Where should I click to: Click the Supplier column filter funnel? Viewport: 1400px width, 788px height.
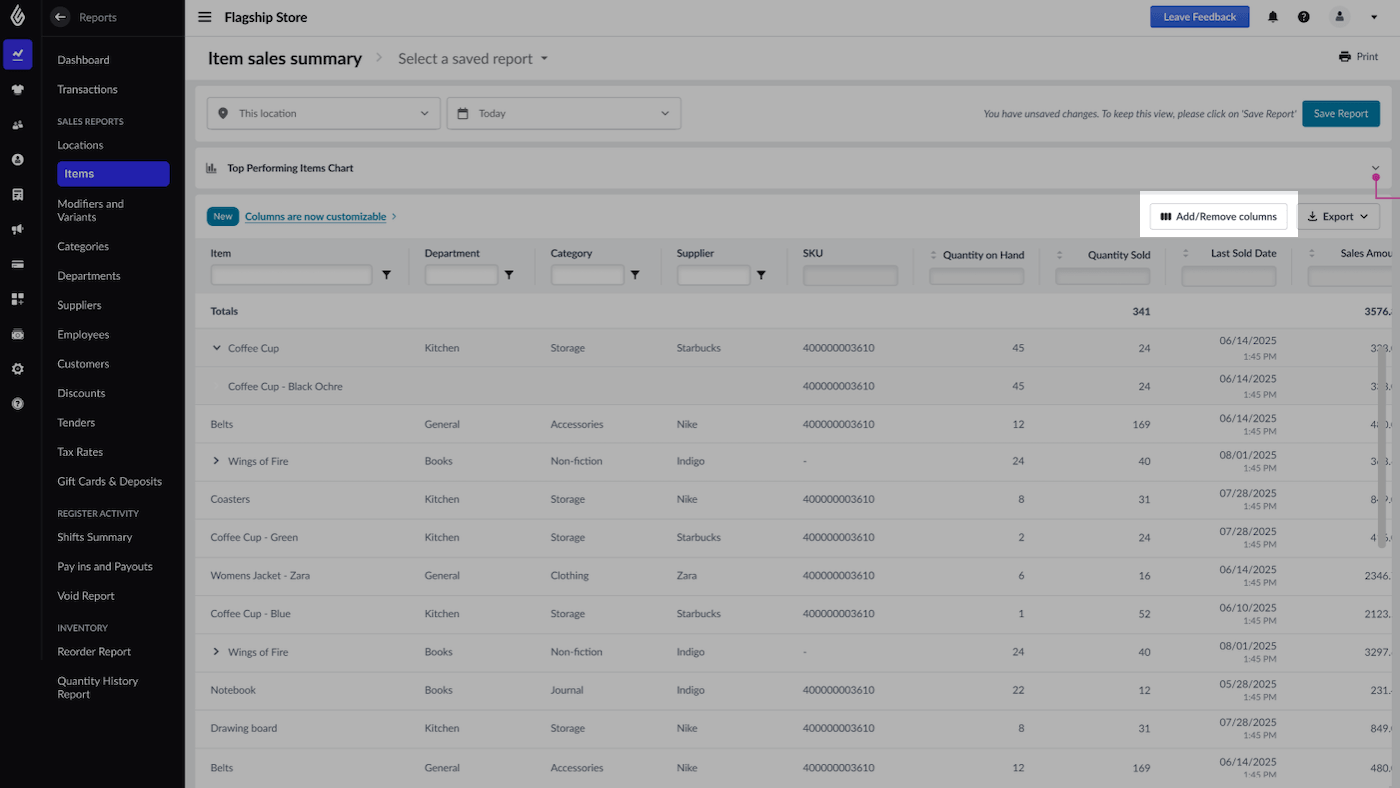point(761,275)
